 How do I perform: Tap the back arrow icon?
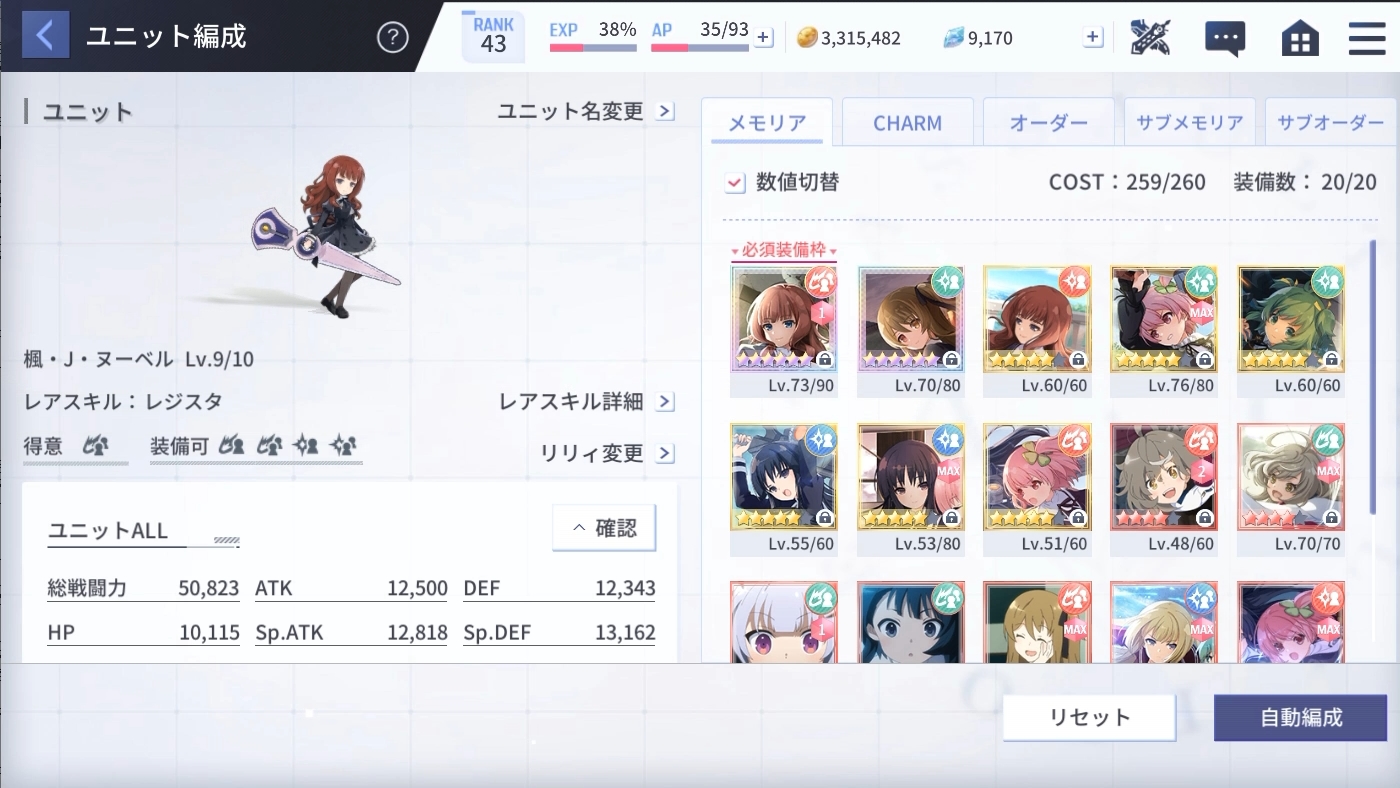click(x=44, y=36)
